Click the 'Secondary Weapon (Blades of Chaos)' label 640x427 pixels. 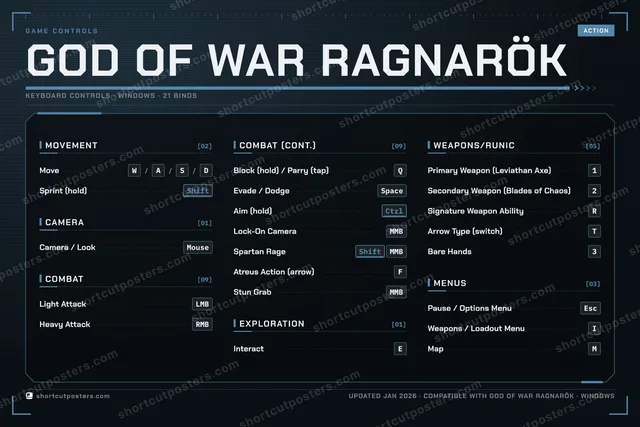coord(499,191)
